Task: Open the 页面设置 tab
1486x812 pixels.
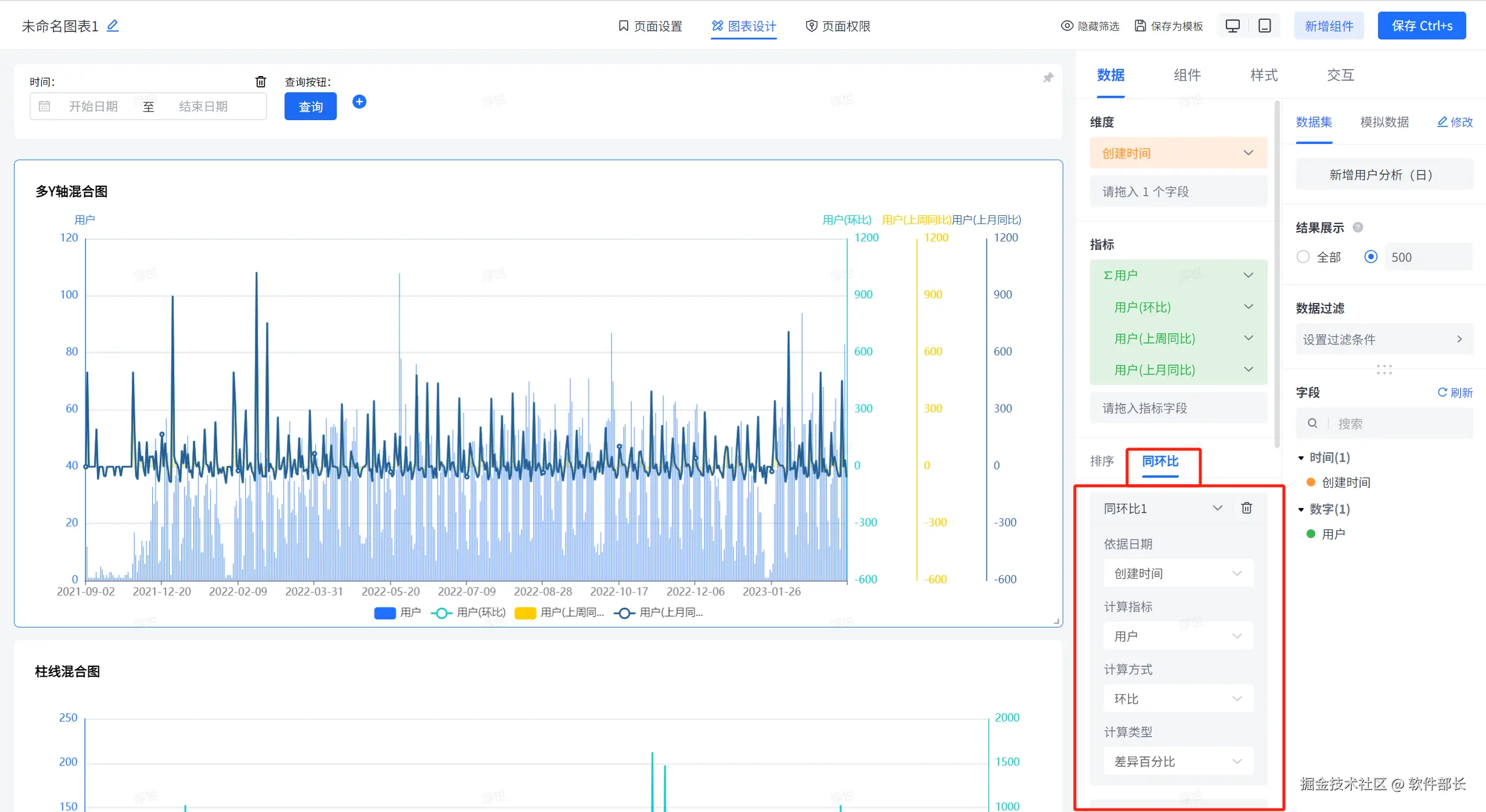Action: pyautogui.click(x=650, y=26)
